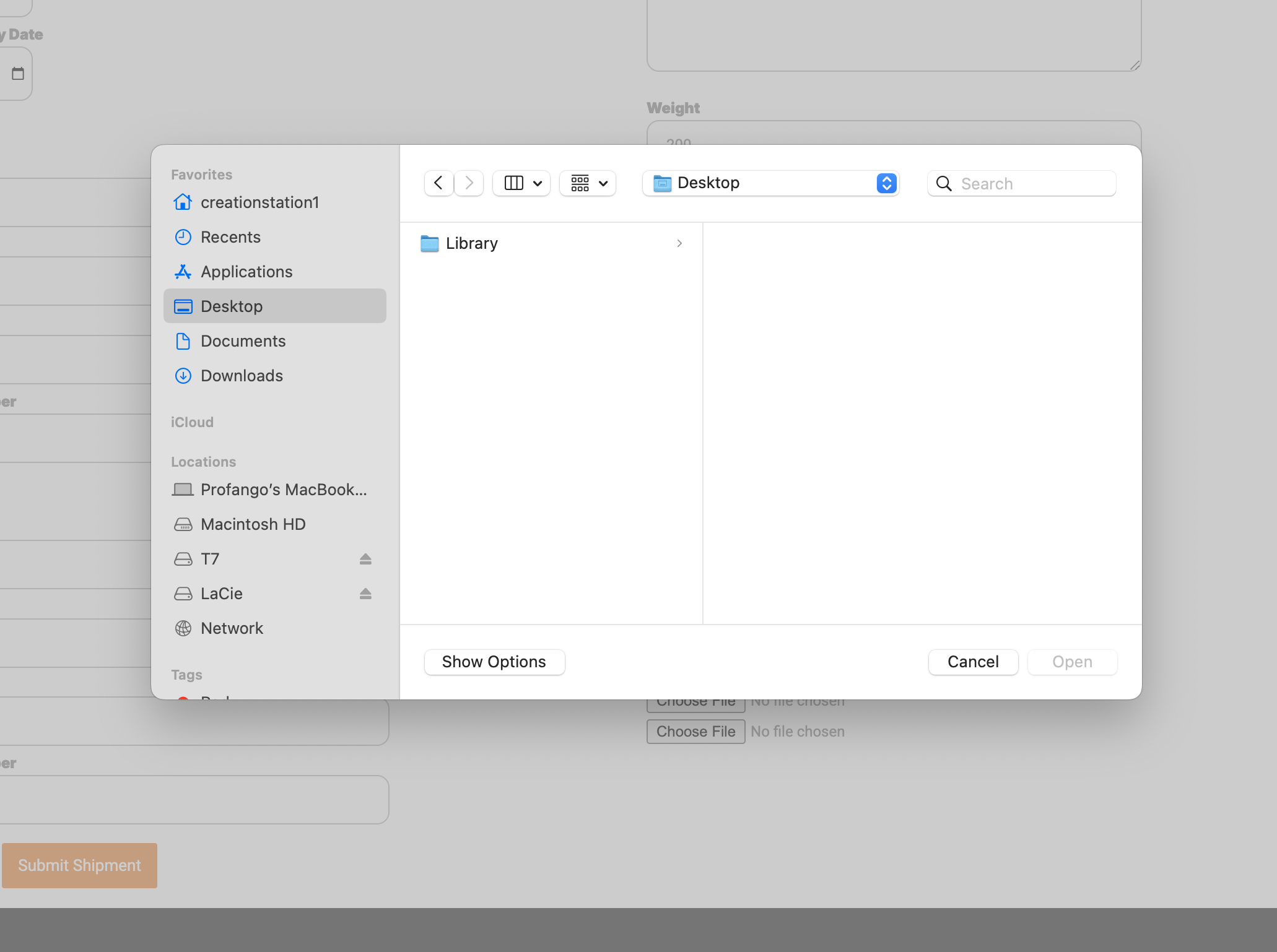The image size is (1277, 952).
Task: Click the back navigation arrow
Action: [438, 183]
